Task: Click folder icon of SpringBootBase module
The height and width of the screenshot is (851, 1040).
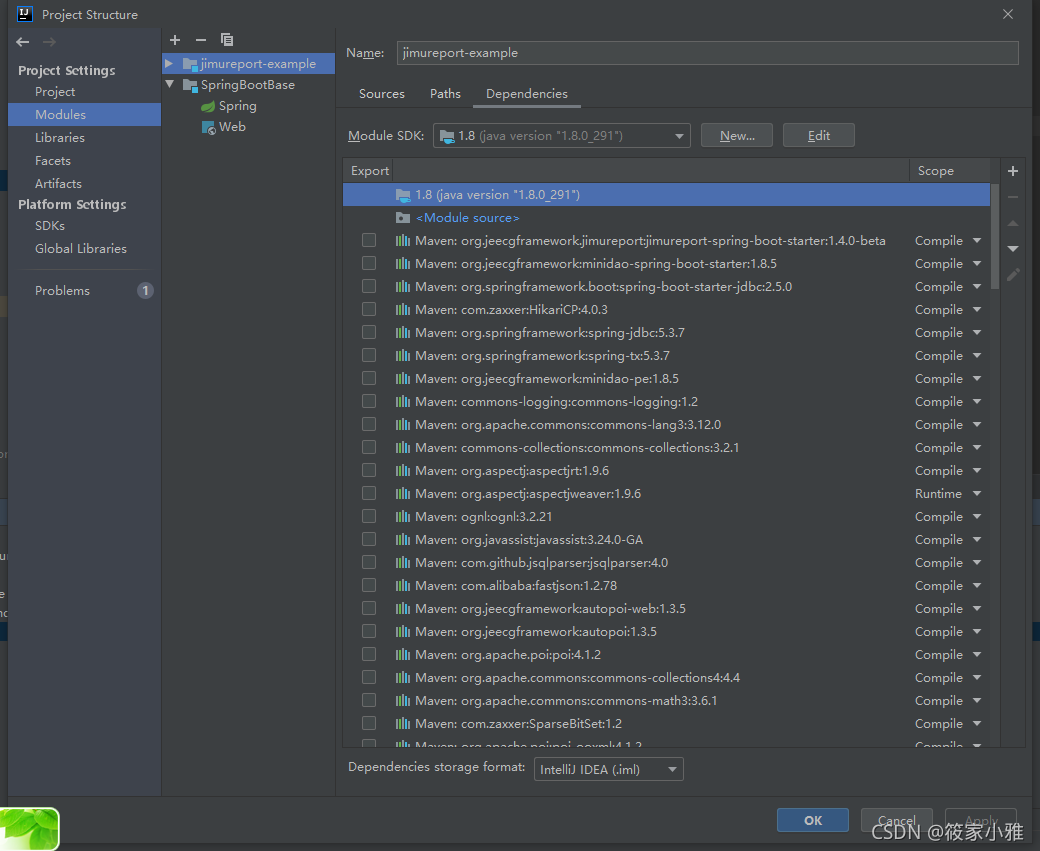Action: click(x=190, y=85)
